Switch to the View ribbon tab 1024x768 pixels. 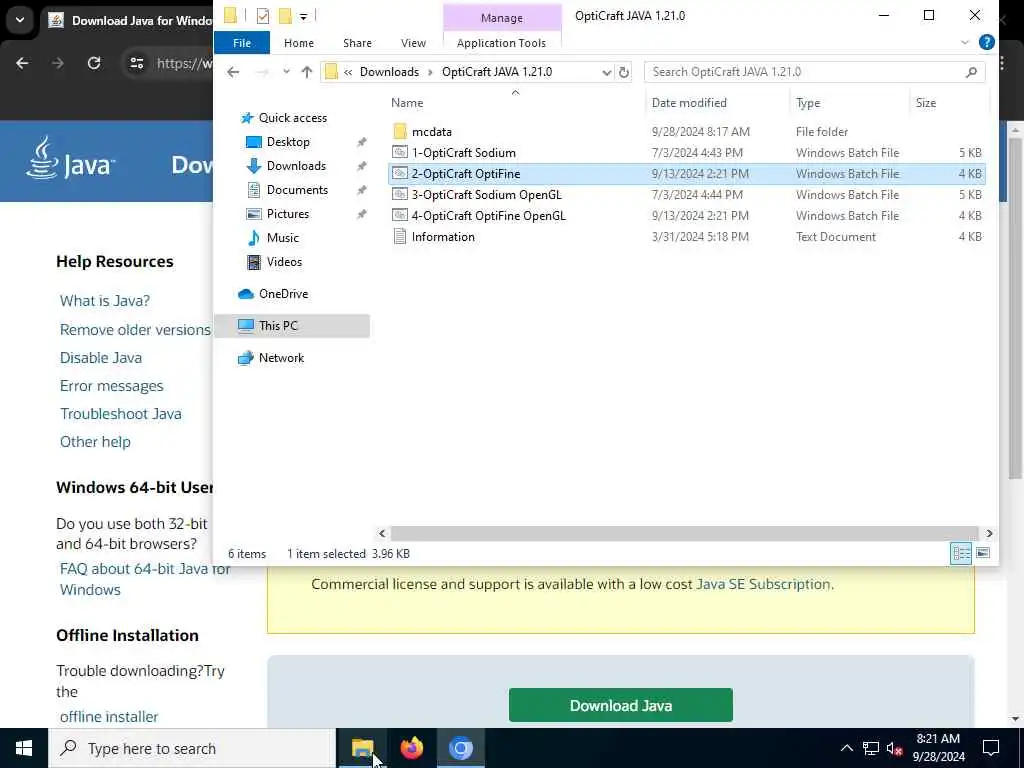tap(413, 42)
